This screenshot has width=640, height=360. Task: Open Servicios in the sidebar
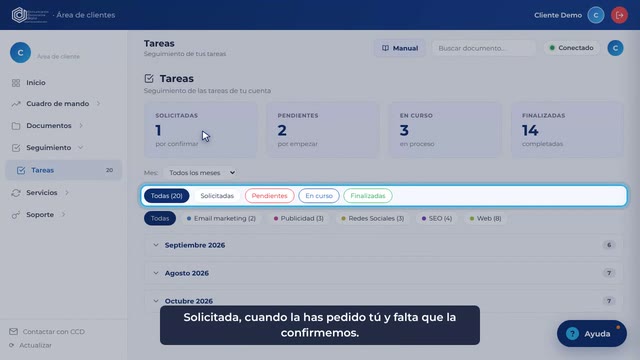(x=42, y=193)
